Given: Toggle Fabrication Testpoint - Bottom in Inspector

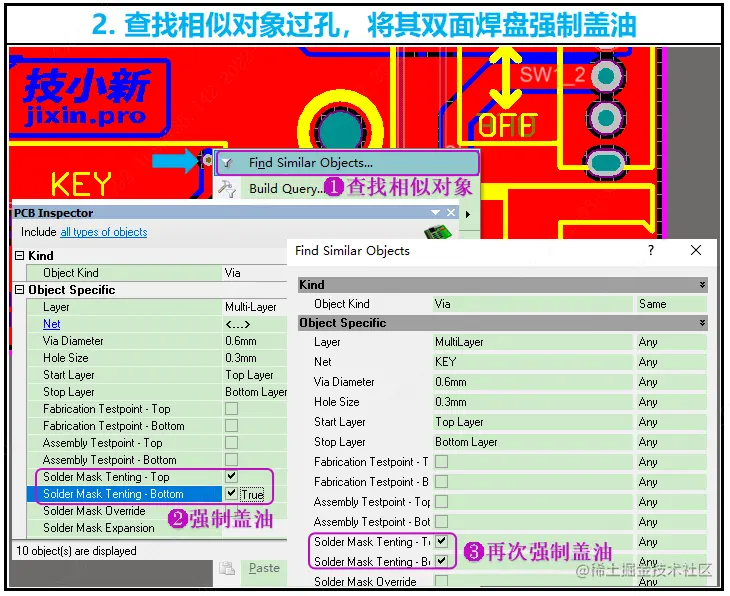Looking at the screenshot, I should [x=231, y=426].
